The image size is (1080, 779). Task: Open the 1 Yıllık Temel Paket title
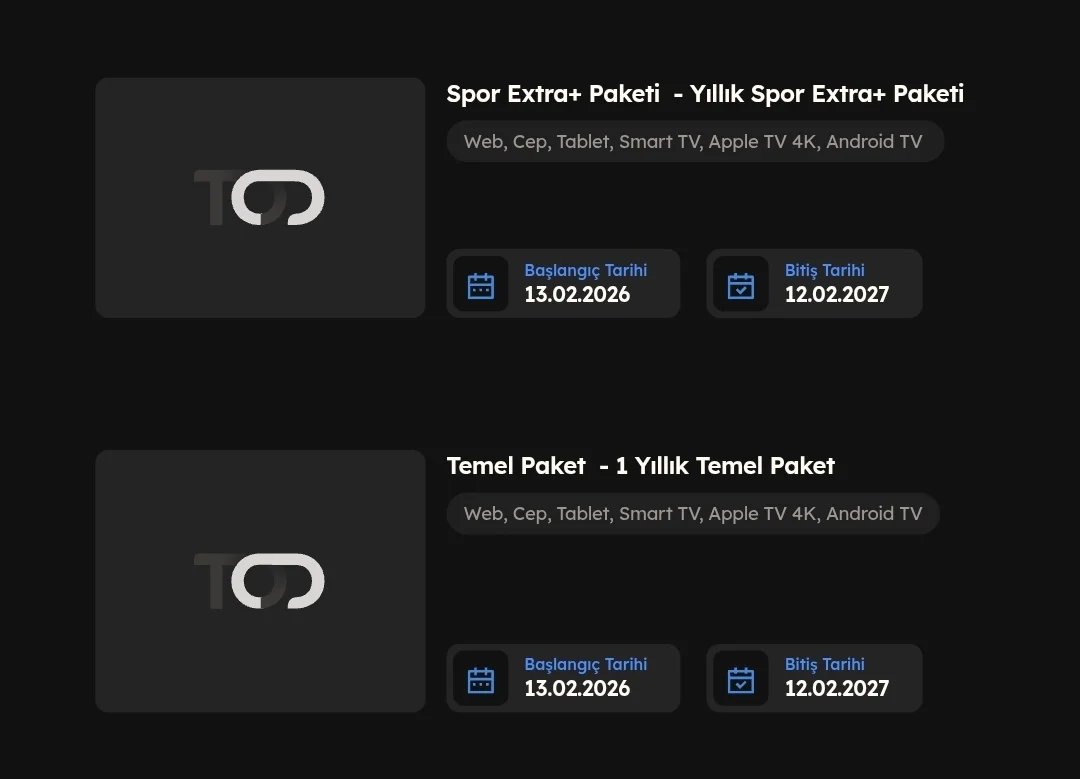[640, 466]
